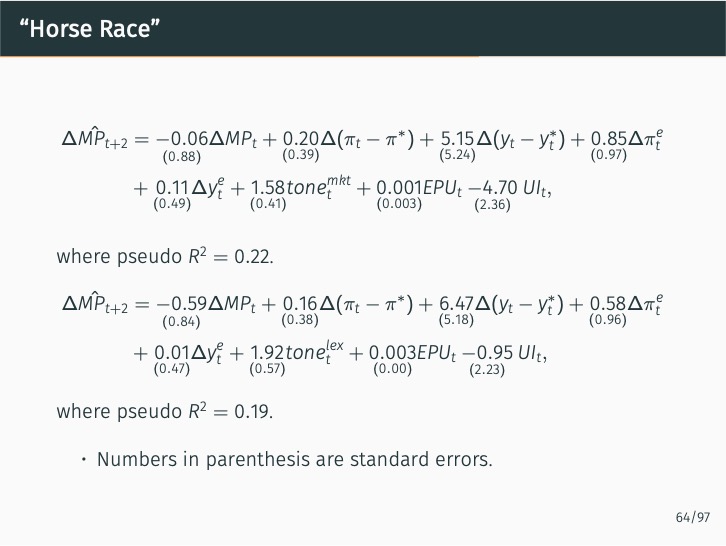Click the tone lex term 1.92 coefficient
Screen dimensions: 726x546
[268, 352]
